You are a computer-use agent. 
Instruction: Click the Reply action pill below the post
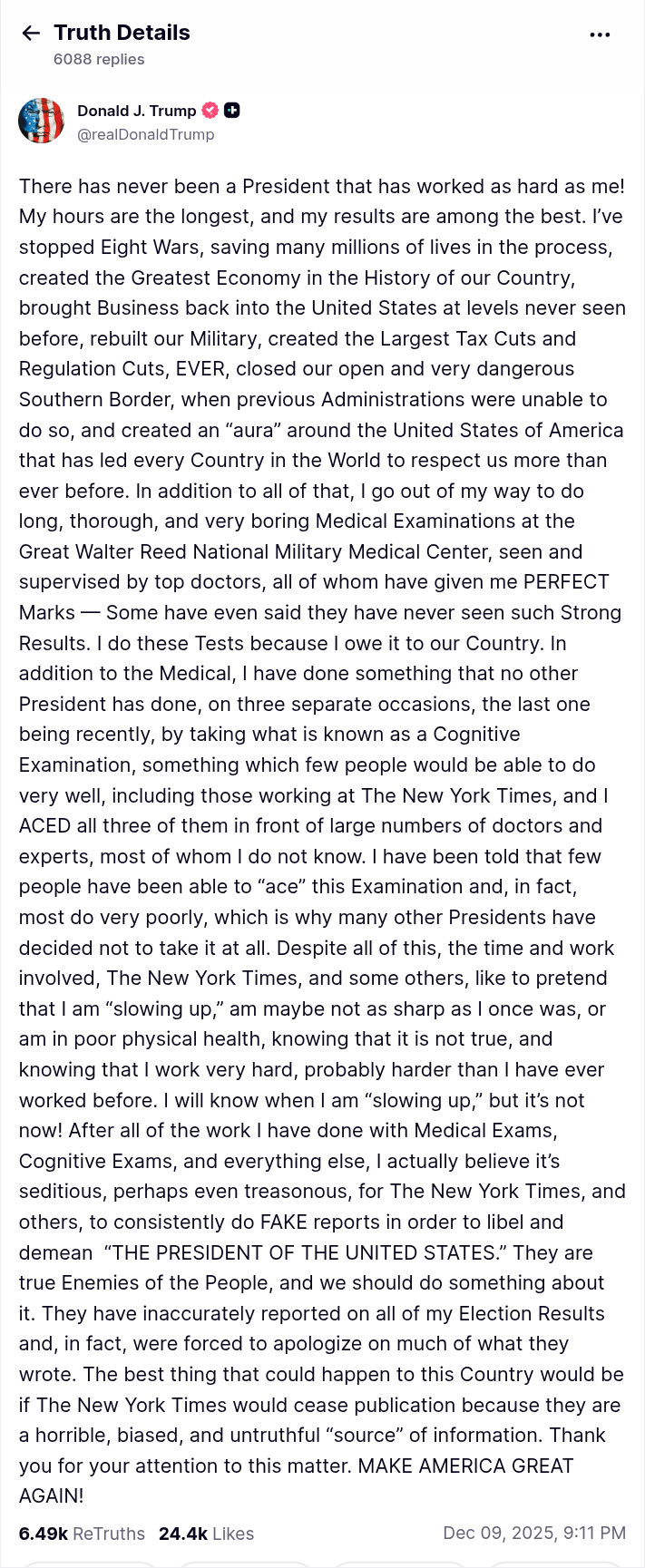coord(91,1564)
